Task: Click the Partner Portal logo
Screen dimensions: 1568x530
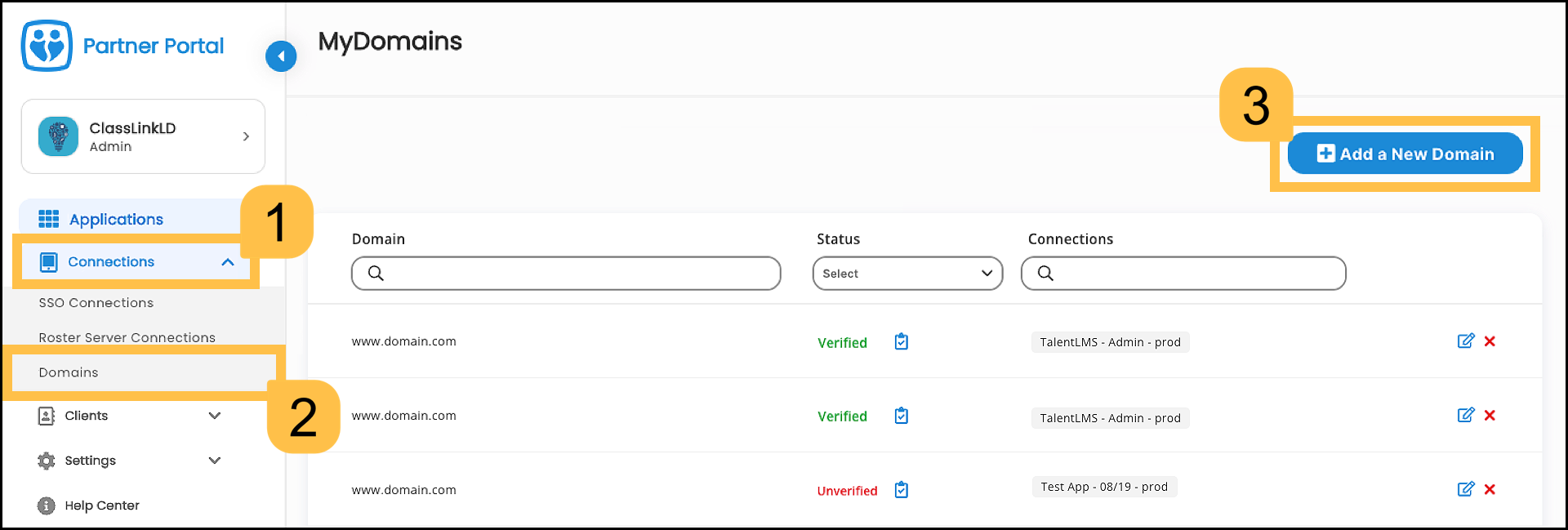Action: tap(122, 46)
